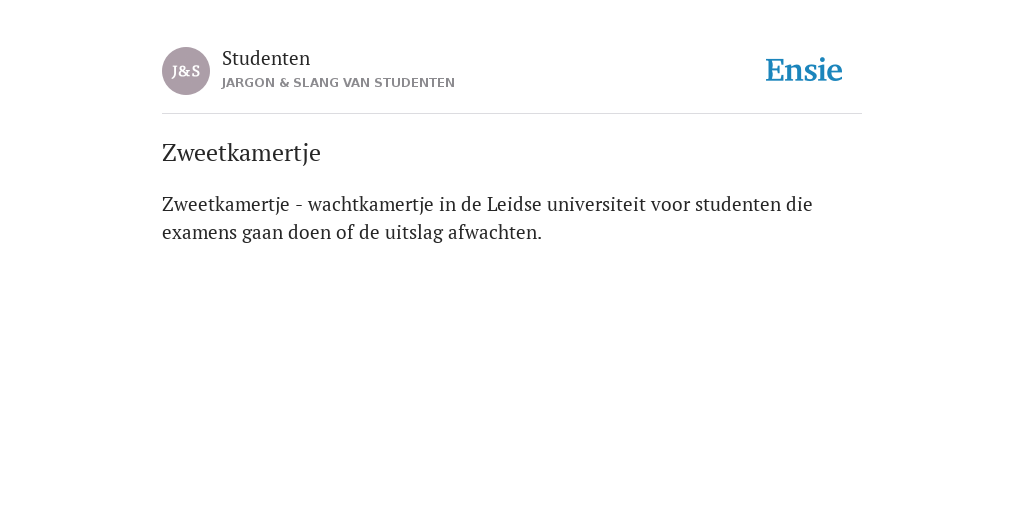Click the word gaan in the second line
1024x512 pixels.
[263, 232]
